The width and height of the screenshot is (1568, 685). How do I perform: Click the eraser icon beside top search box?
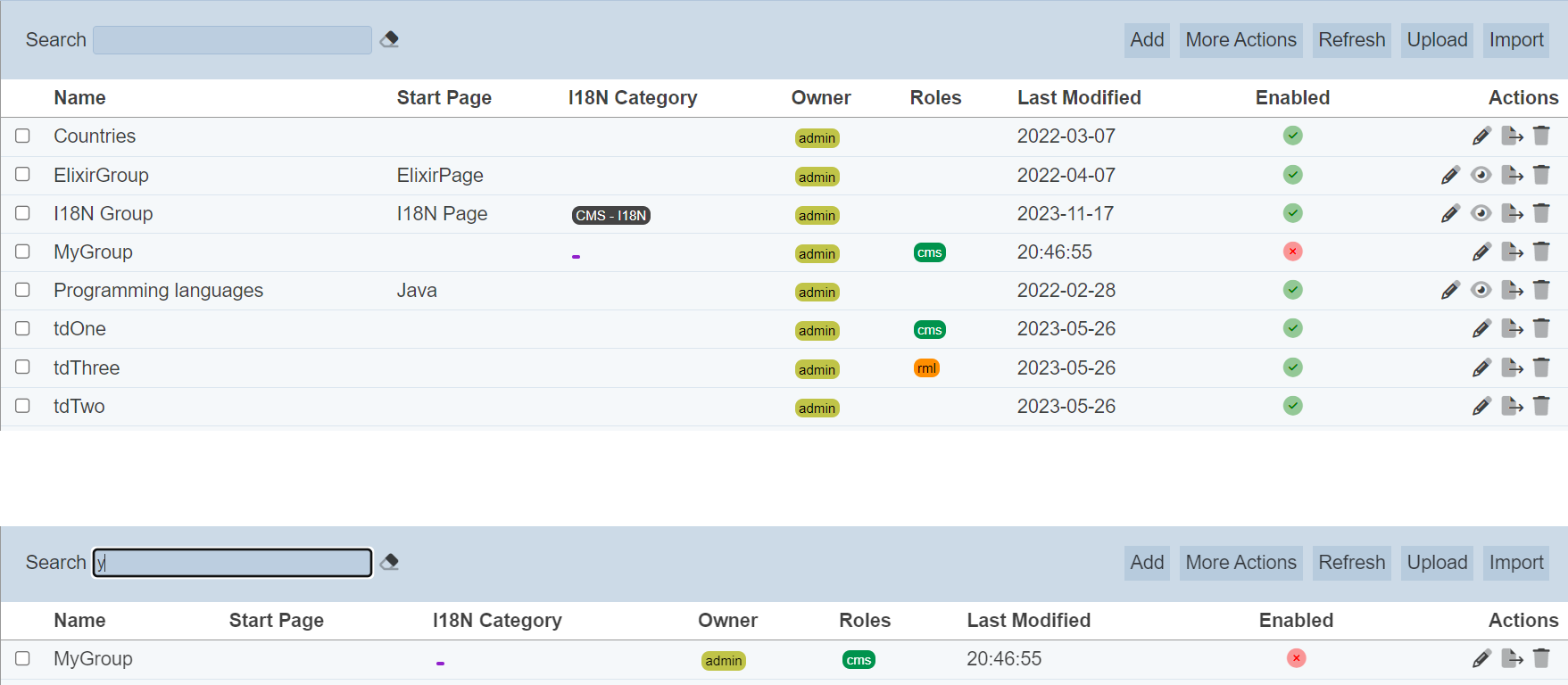389,39
